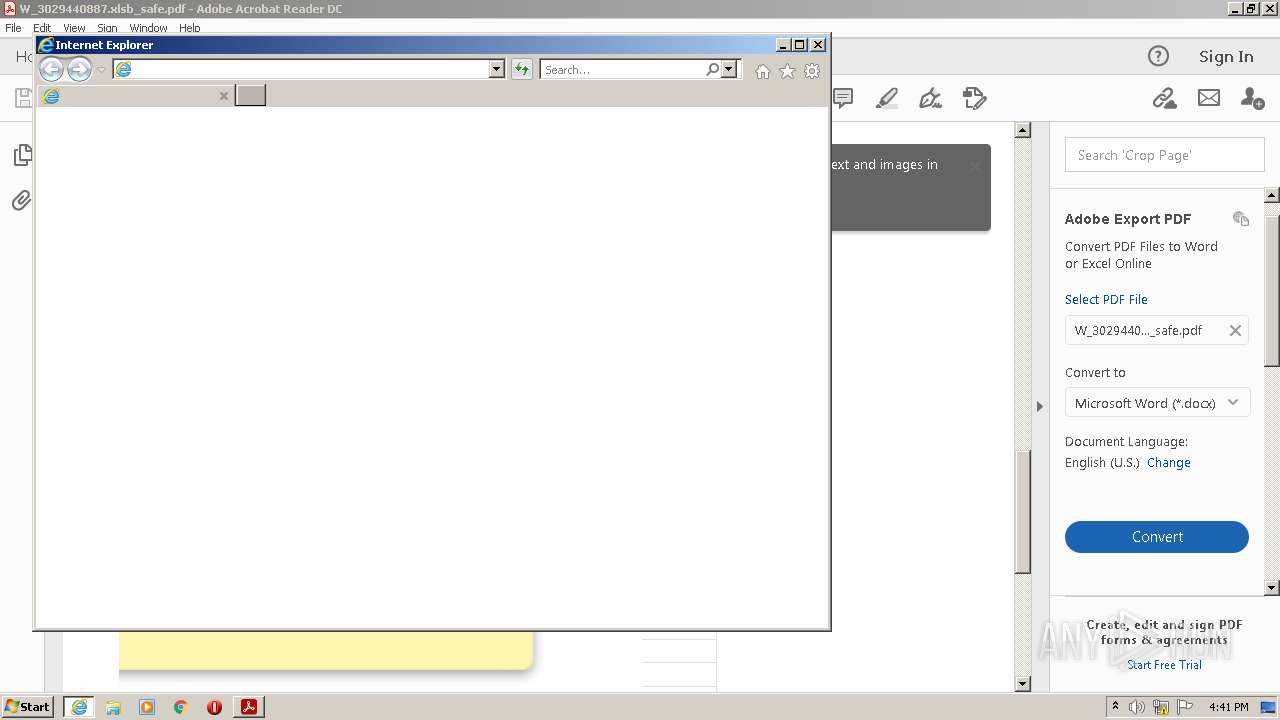Open Internet Explorer home page icon
This screenshot has height=720, width=1280.
pyautogui.click(x=763, y=71)
